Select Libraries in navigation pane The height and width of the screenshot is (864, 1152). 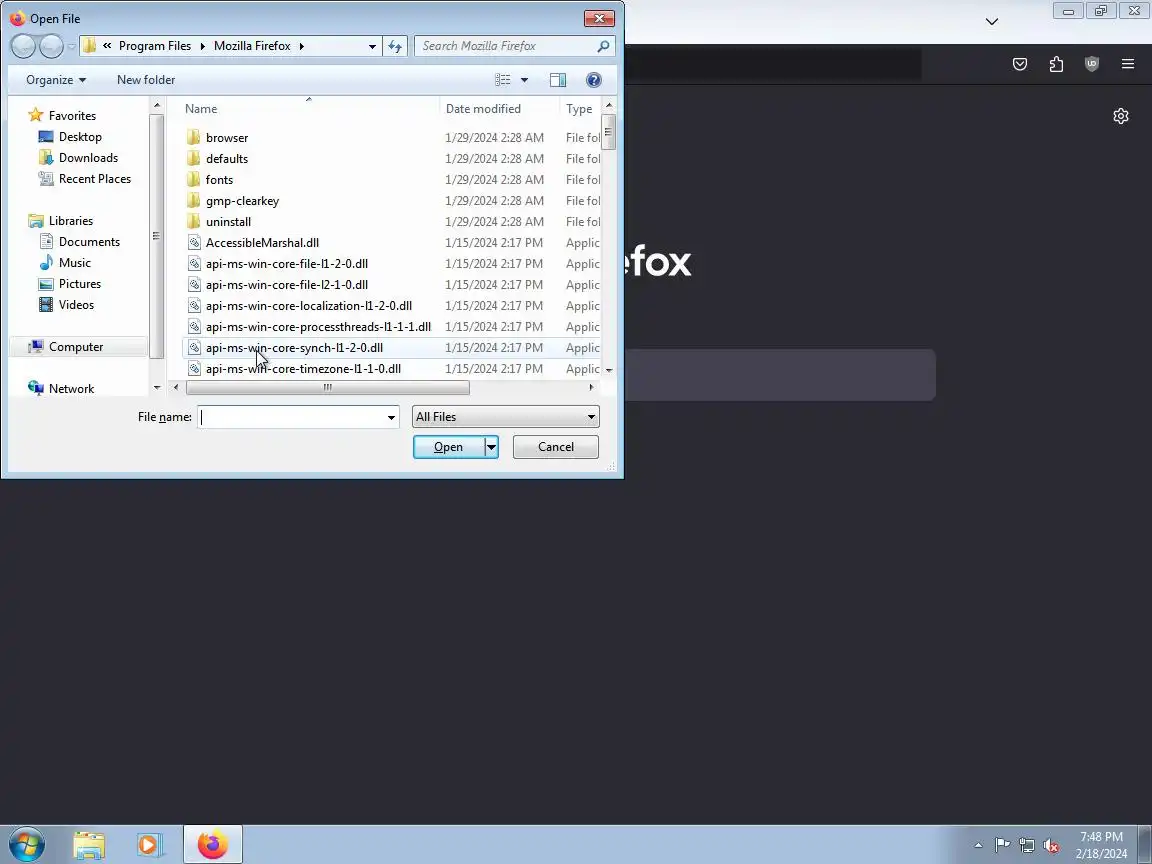[x=71, y=220]
